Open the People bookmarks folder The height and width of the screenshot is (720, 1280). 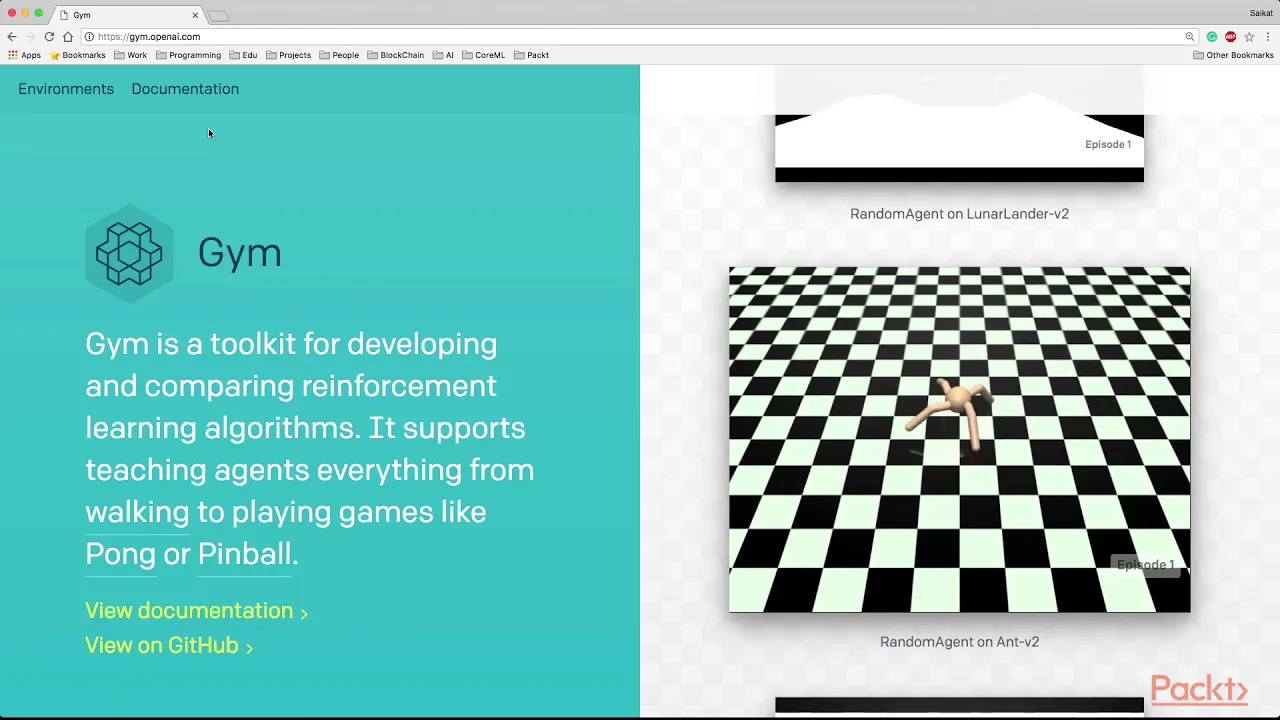tap(339, 55)
